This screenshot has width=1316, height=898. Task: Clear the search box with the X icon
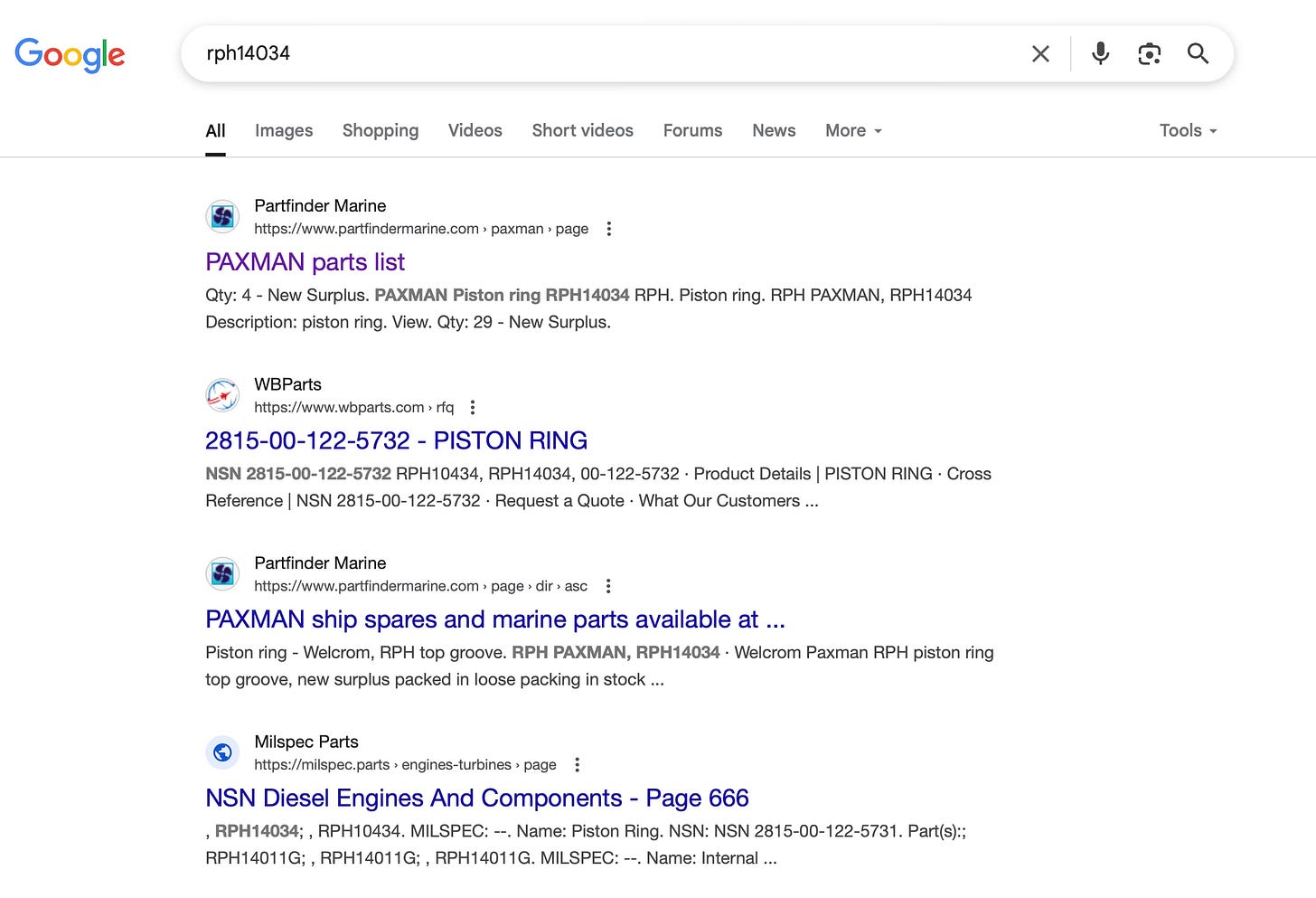tap(1040, 54)
